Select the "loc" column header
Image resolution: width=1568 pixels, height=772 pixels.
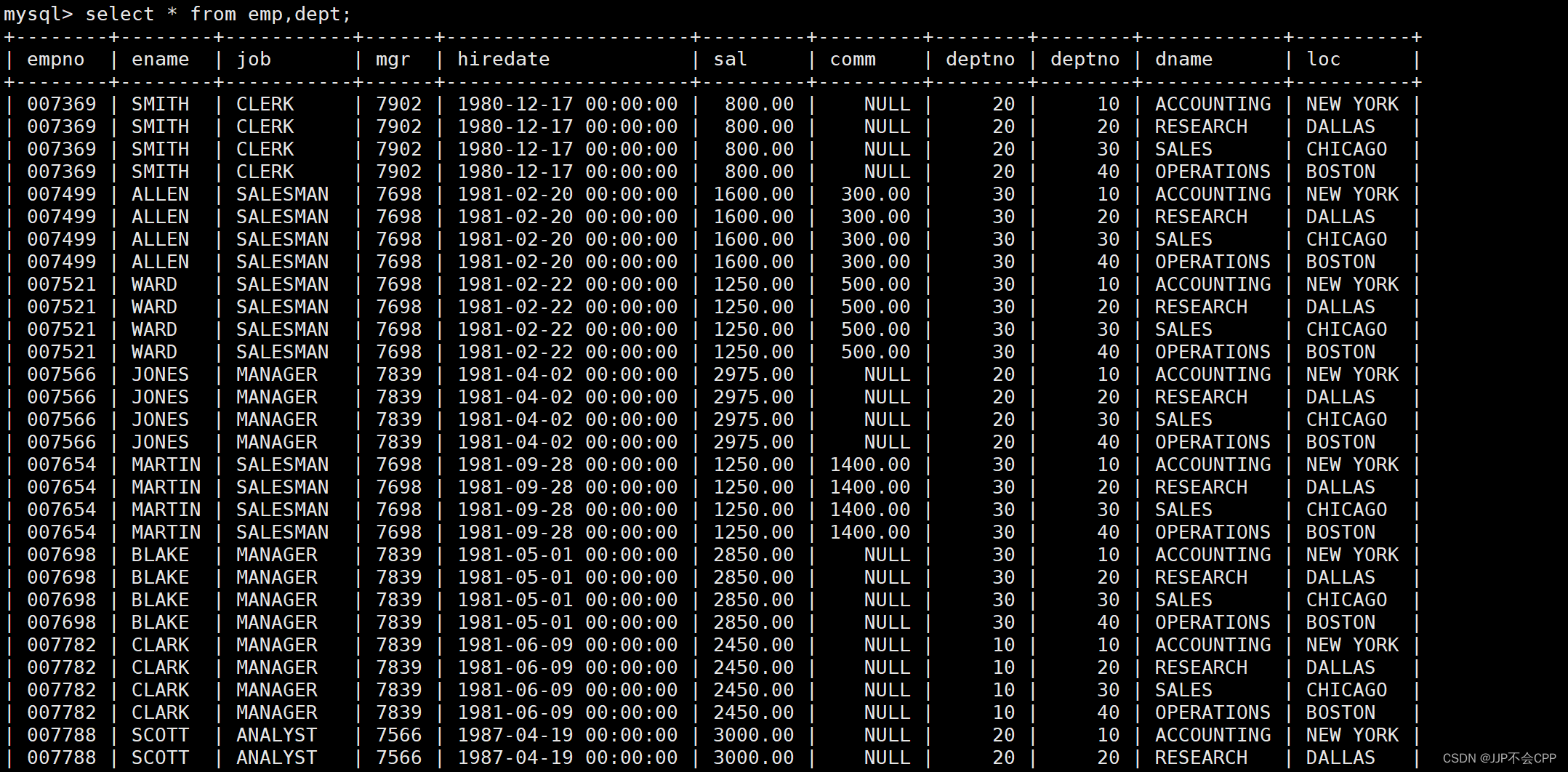pyautogui.click(x=1324, y=59)
